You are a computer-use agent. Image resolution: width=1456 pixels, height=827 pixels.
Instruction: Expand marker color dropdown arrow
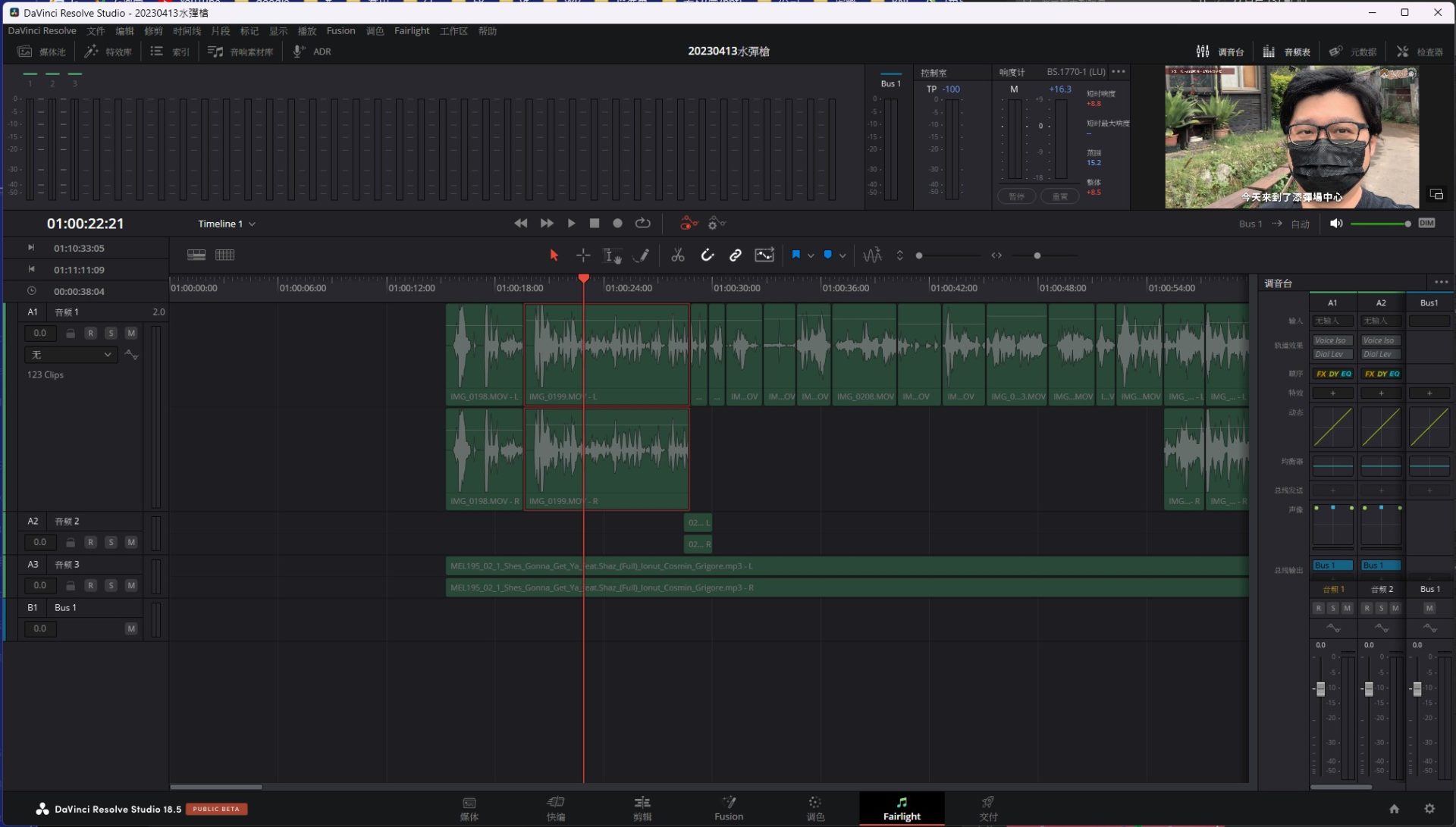point(843,256)
